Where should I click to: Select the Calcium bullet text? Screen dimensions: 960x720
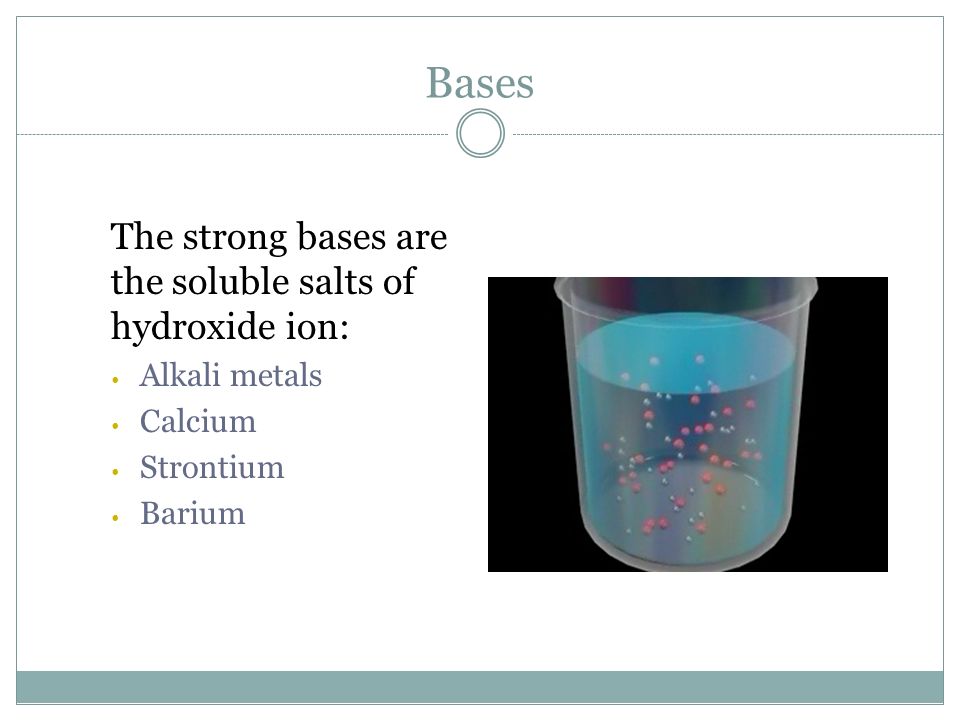[x=198, y=421]
